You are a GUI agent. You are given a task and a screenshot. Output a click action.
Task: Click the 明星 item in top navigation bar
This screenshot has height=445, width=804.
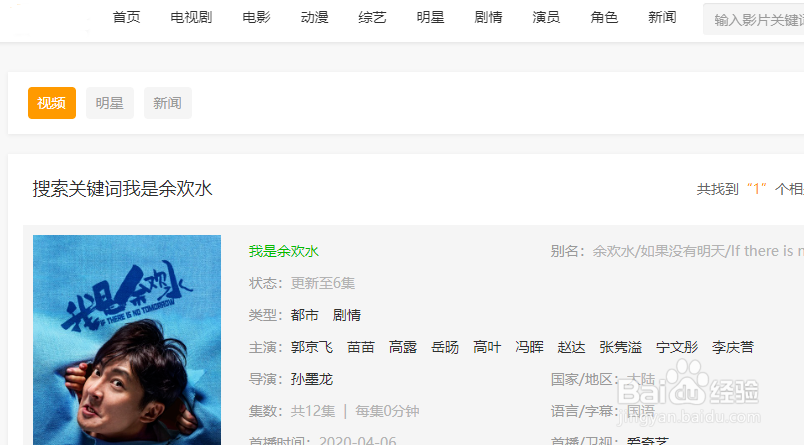coord(430,17)
